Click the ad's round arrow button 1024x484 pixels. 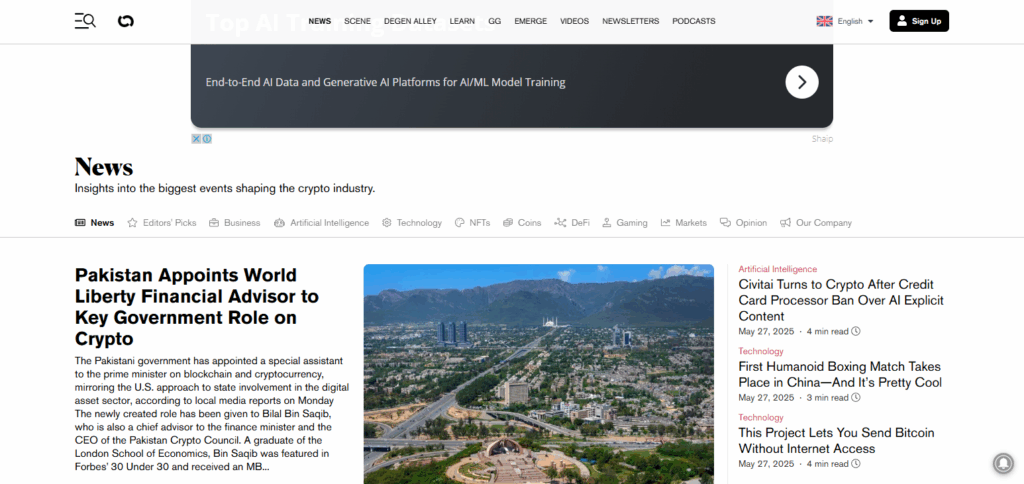tap(801, 82)
